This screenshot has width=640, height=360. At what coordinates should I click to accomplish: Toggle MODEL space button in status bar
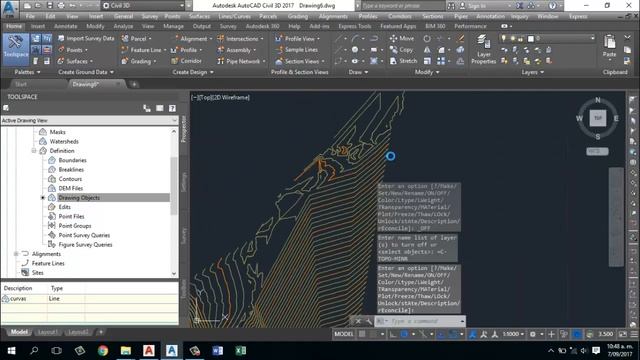point(344,334)
